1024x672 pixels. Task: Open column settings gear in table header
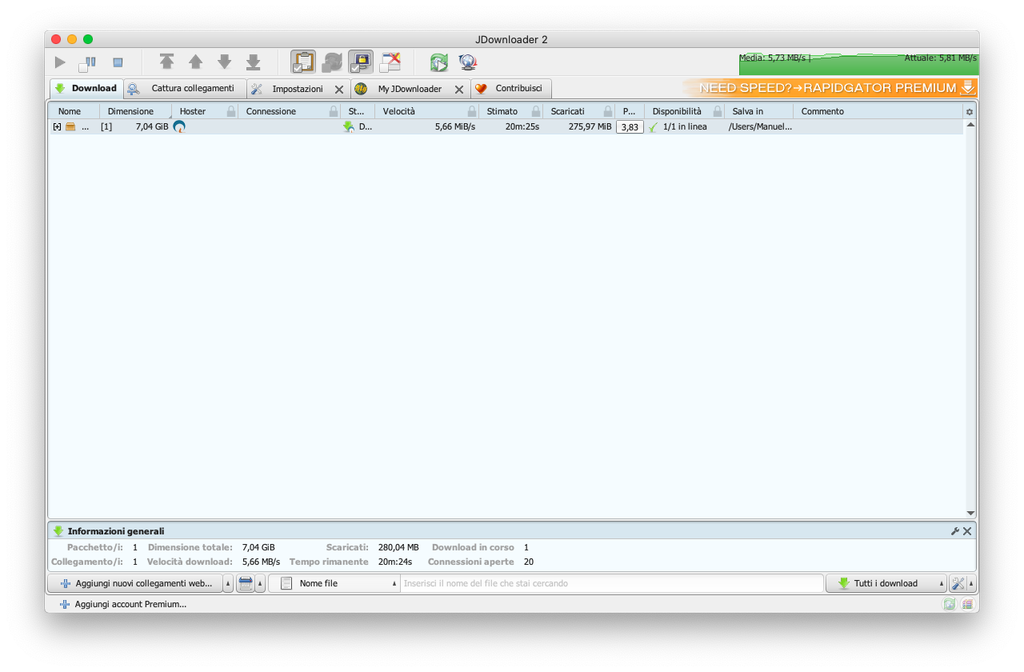[x=969, y=112]
